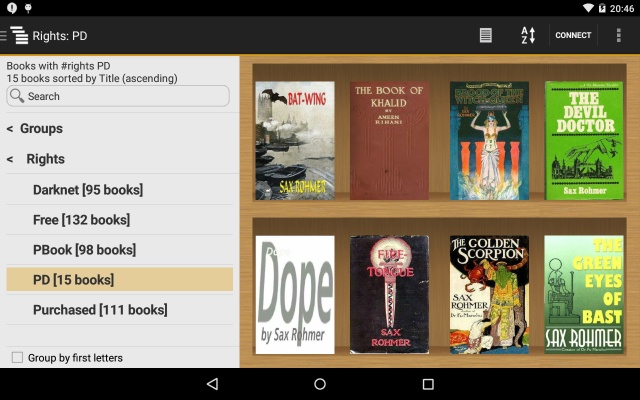The height and width of the screenshot is (400, 640).
Task: Open The Green Eyes of Bast cover
Action: pos(584,295)
